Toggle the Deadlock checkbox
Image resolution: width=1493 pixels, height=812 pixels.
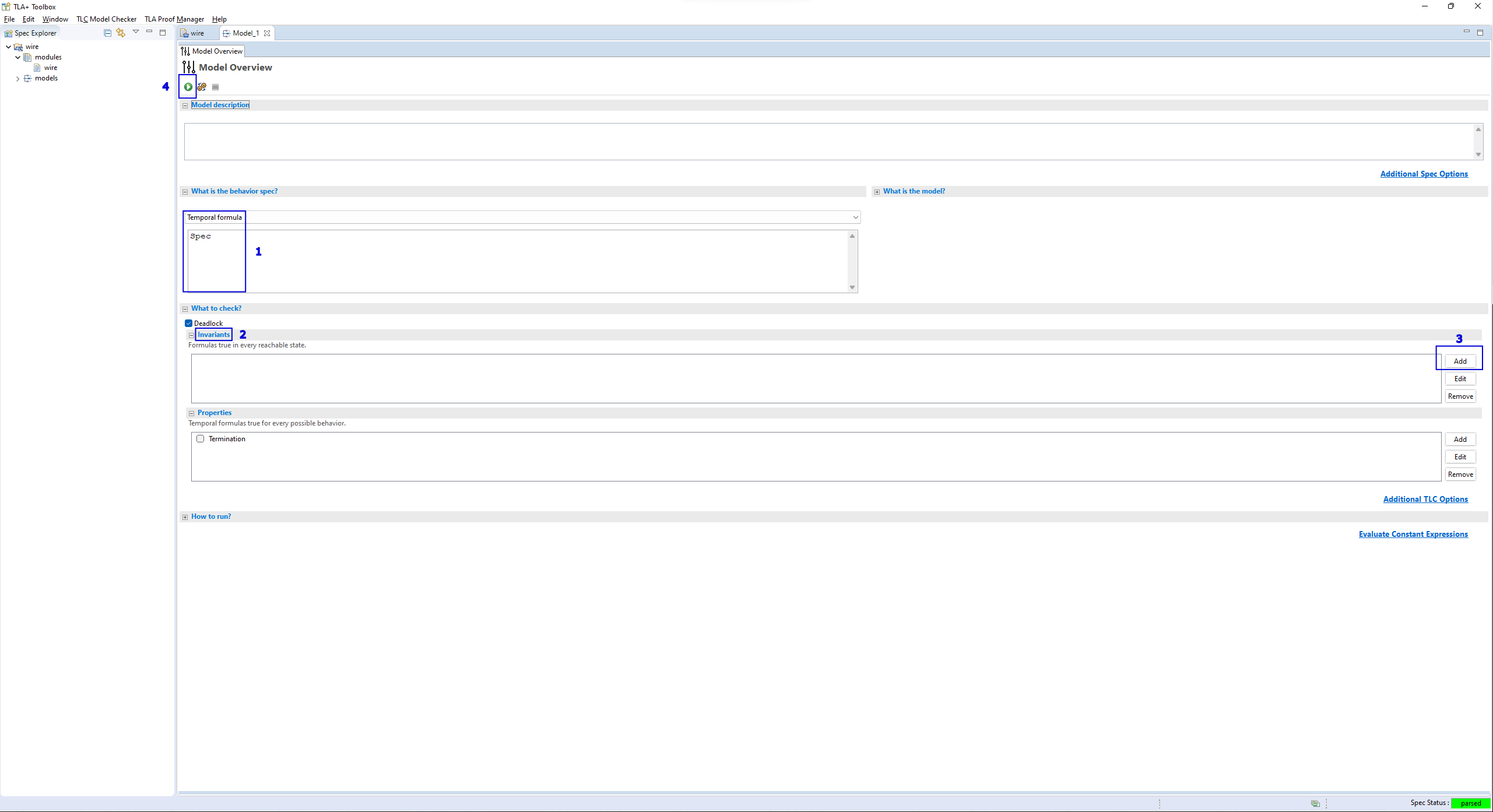tap(188, 322)
